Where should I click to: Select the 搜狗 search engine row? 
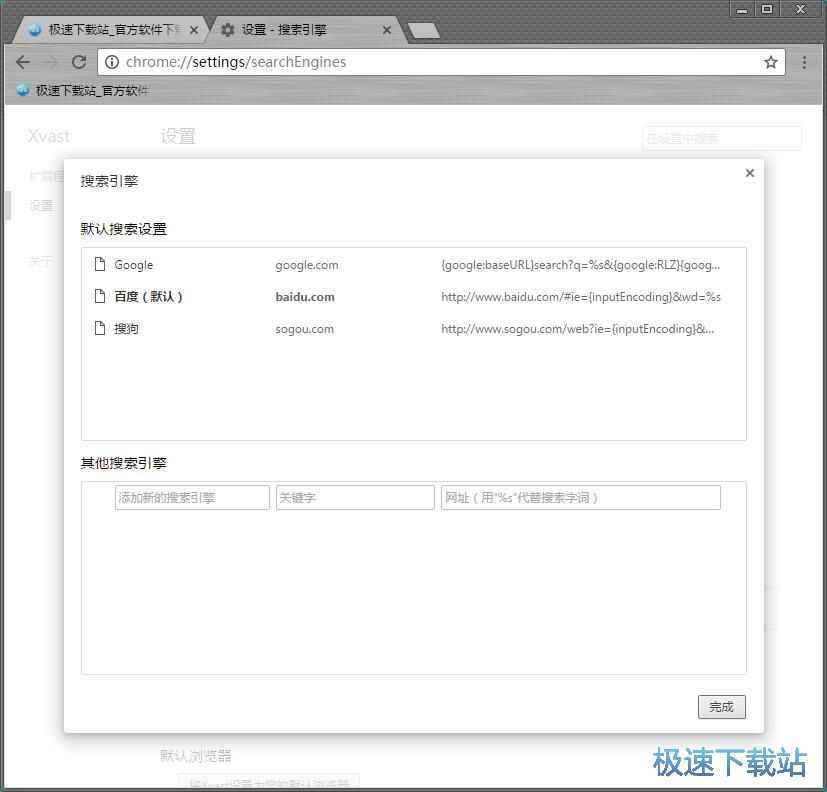pyautogui.click(x=414, y=329)
